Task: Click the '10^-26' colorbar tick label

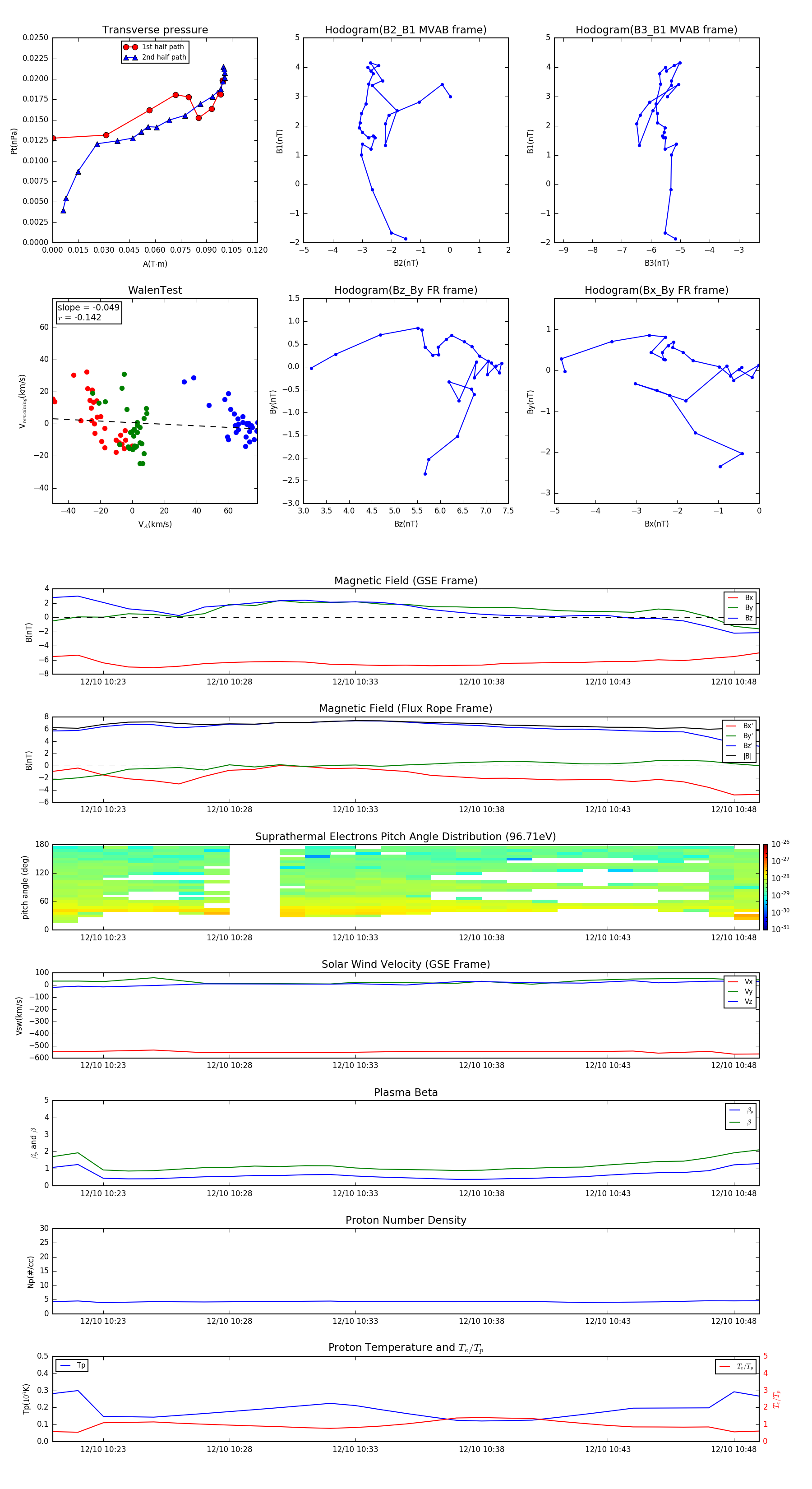Action: 780,844
